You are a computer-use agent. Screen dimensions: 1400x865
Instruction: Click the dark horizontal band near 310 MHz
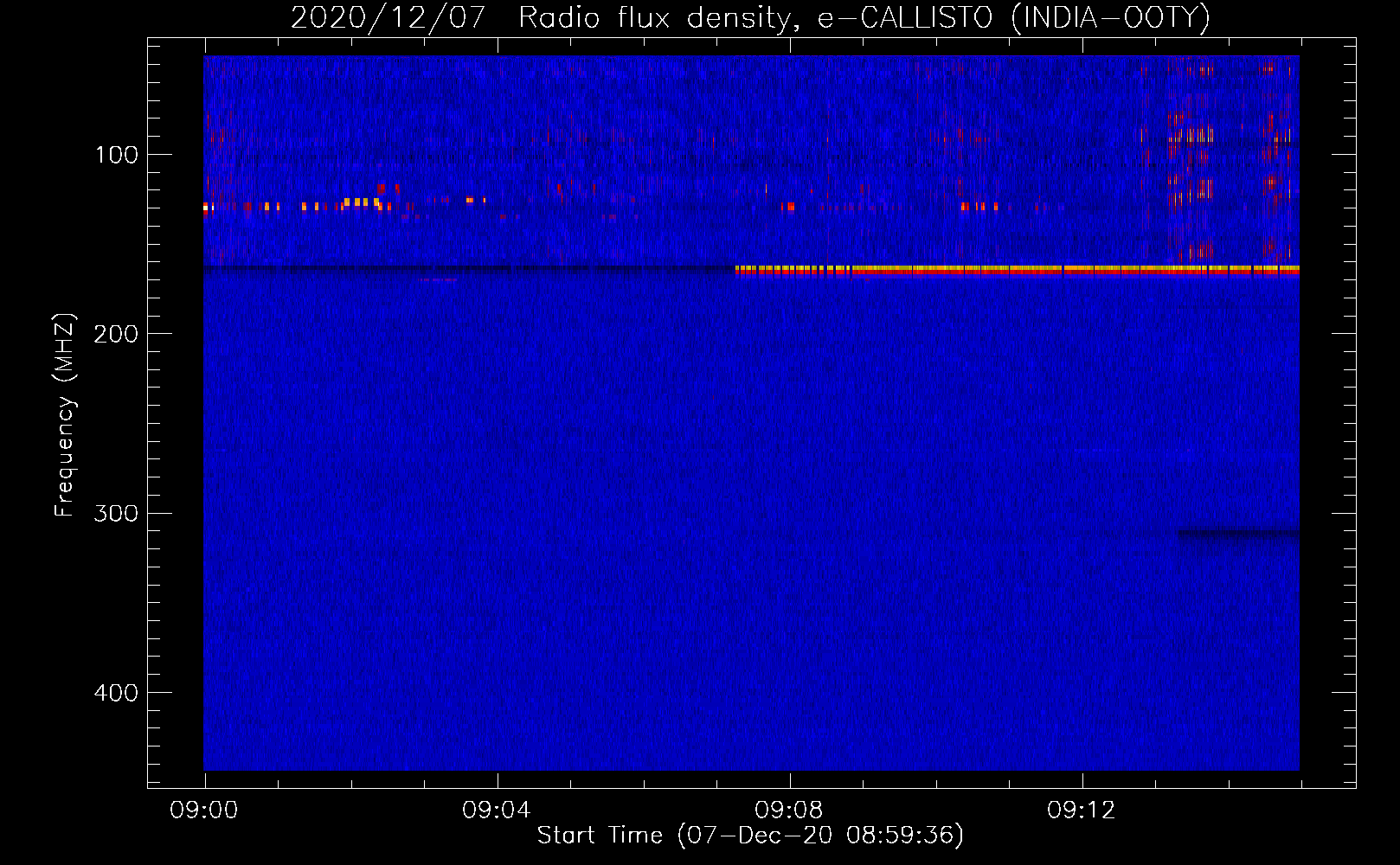[x=1238, y=534]
